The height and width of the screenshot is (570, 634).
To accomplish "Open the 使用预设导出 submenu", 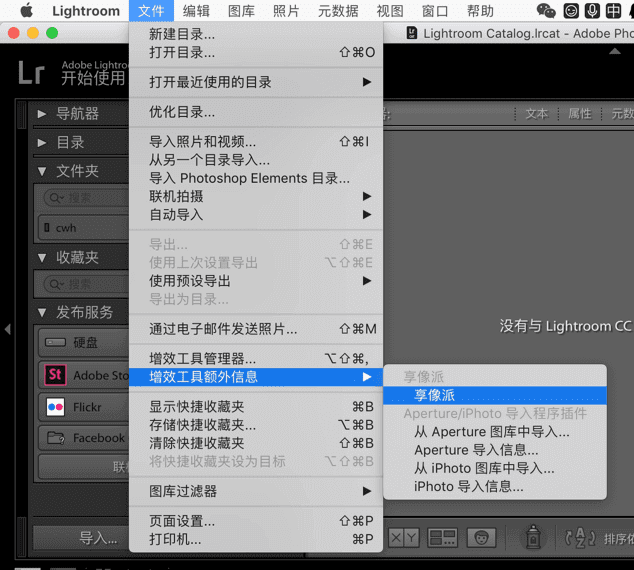I will [x=256, y=281].
